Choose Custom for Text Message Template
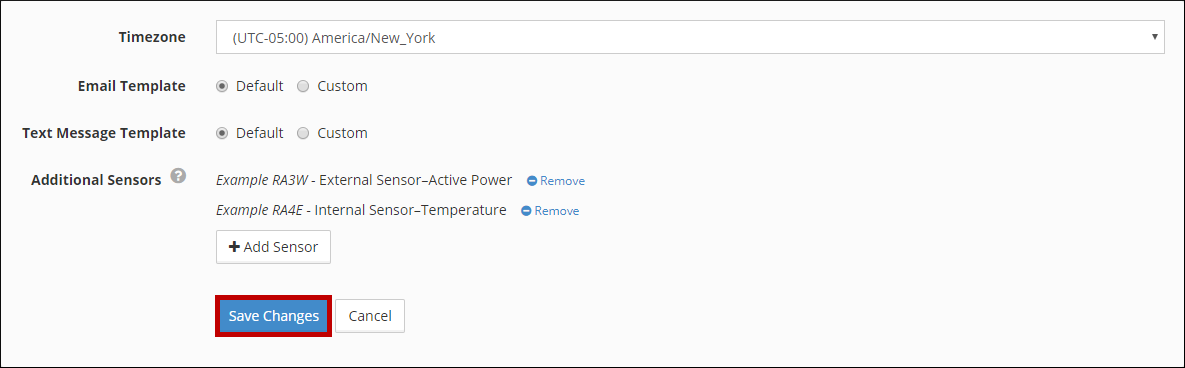The height and width of the screenshot is (368, 1185). pyautogui.click(x=303, y=133)
